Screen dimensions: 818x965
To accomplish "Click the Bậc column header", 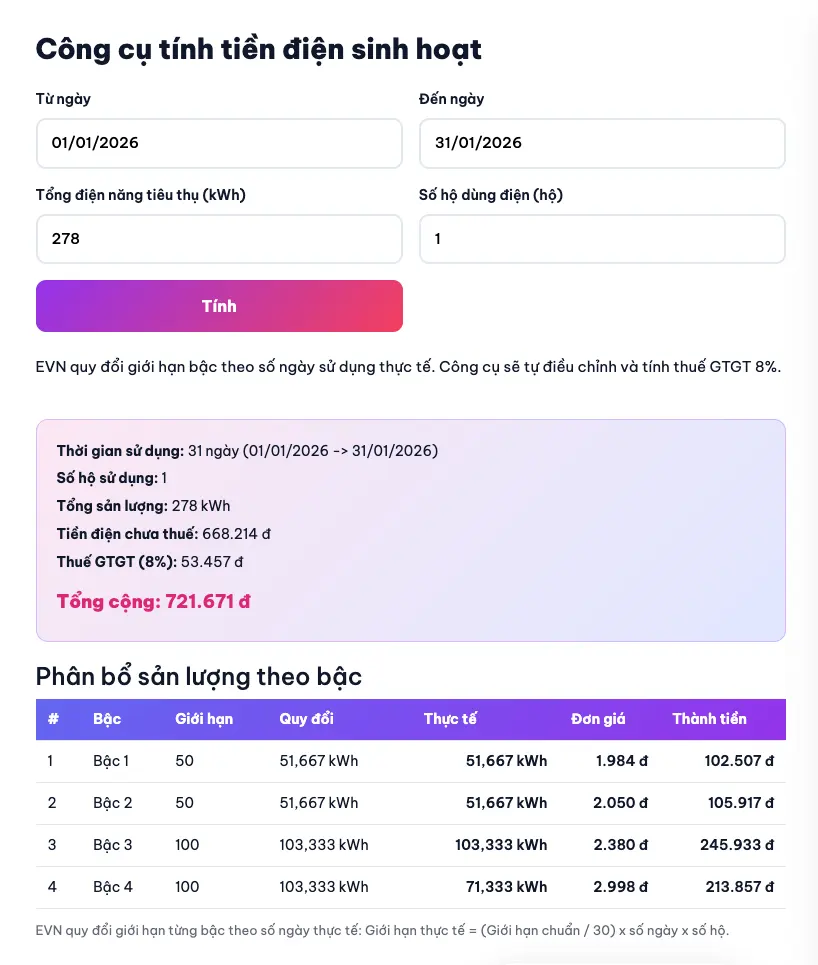I will (x=107, y=719).
